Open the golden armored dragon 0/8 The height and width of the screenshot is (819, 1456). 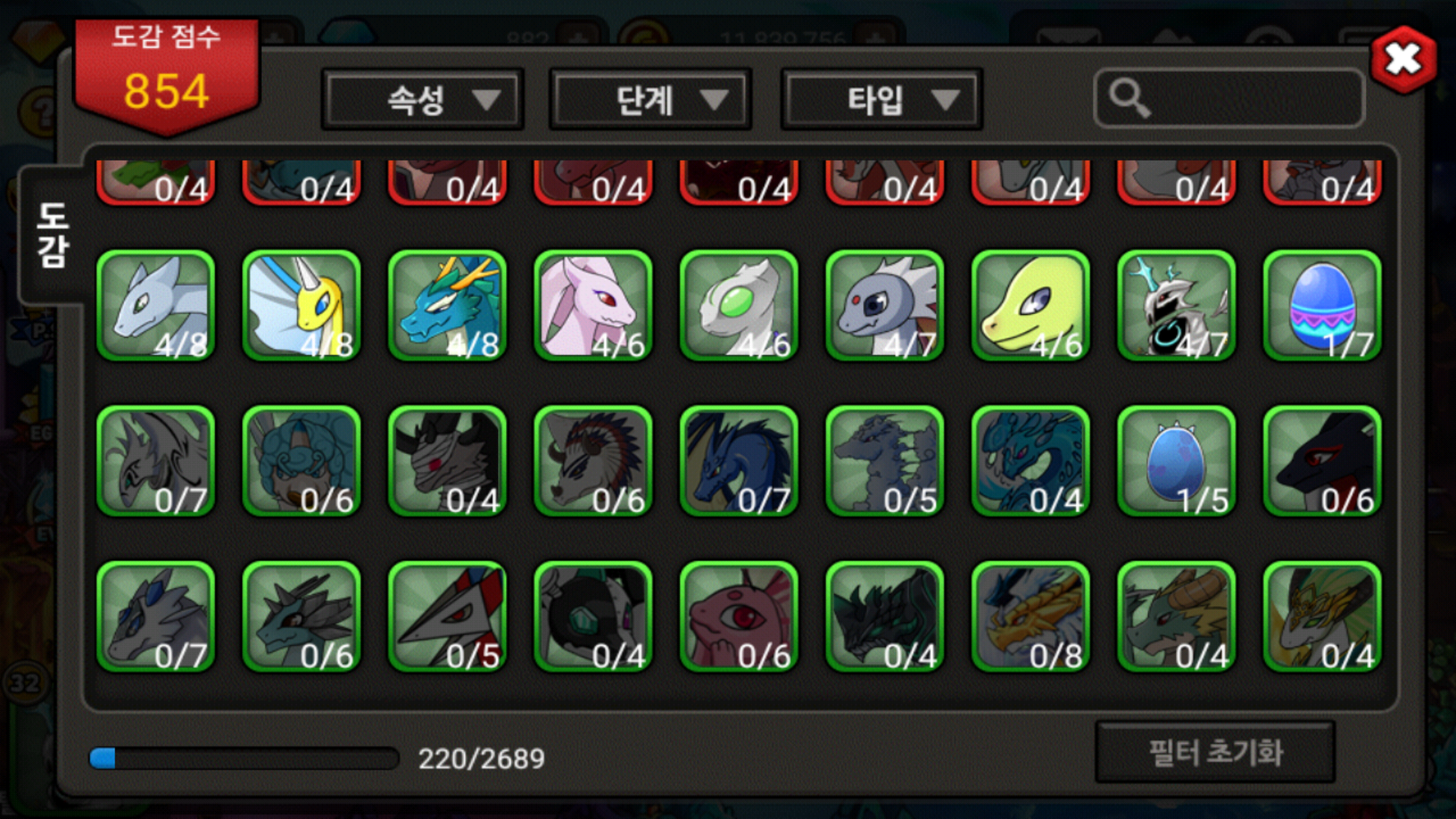[1031, 617]
